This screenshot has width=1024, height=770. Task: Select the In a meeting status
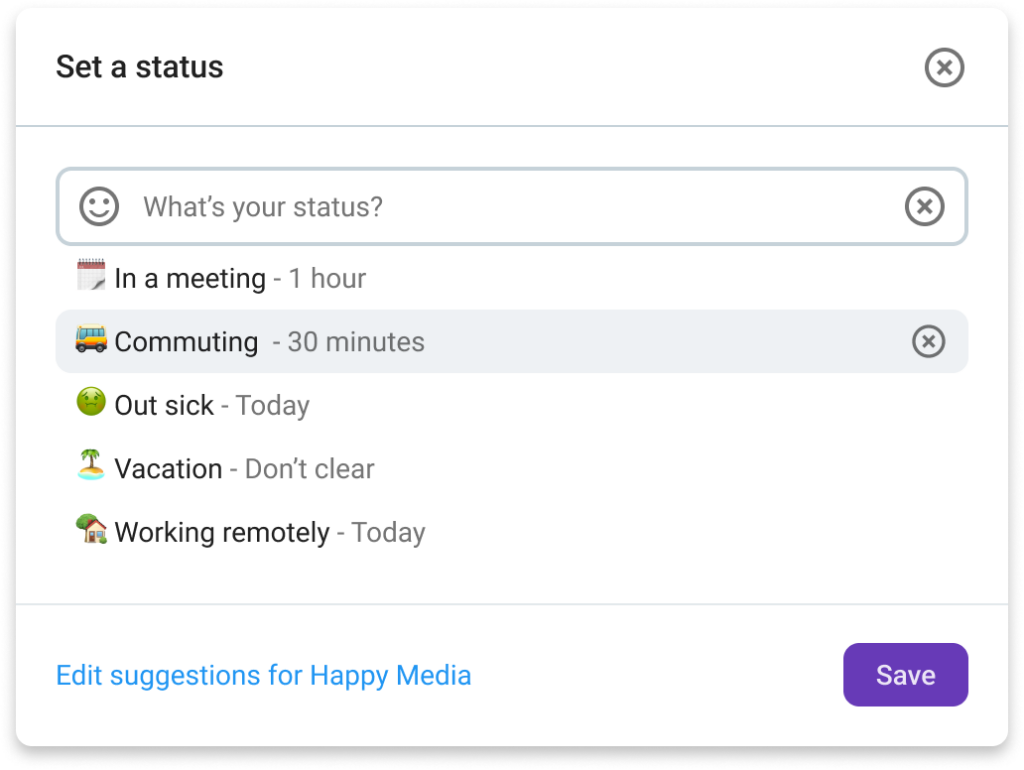pos(190,278)
